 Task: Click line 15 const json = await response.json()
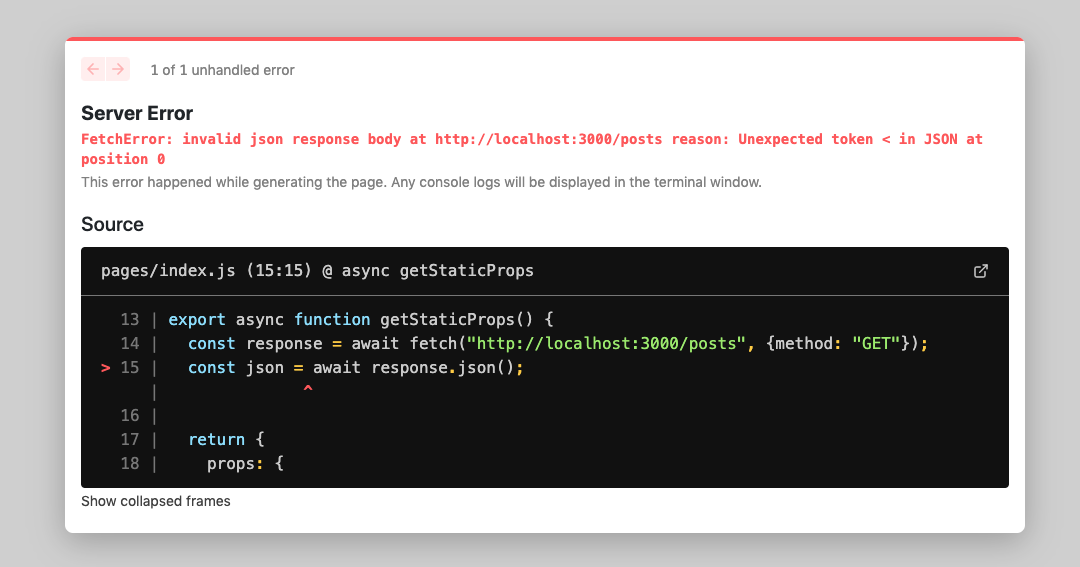tap(355, 368)
